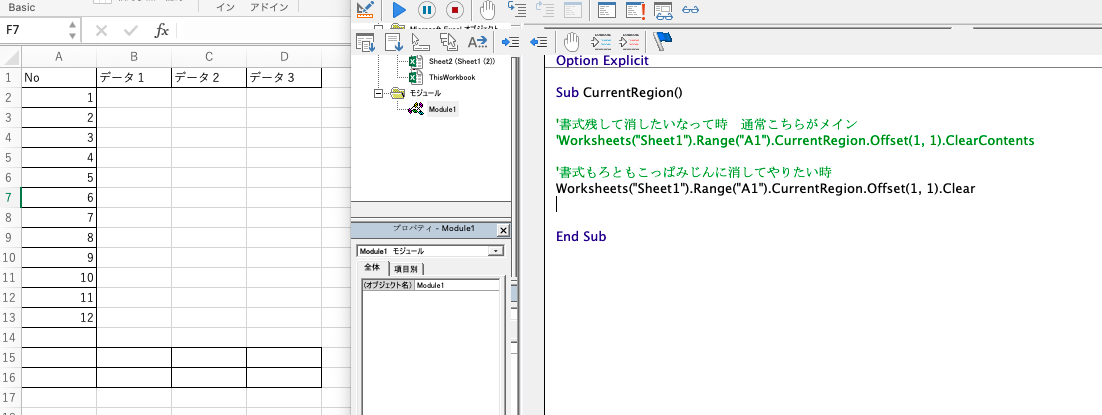Click the fx Insert Function icon
The image size is (1102, 415).
[162, 30]
